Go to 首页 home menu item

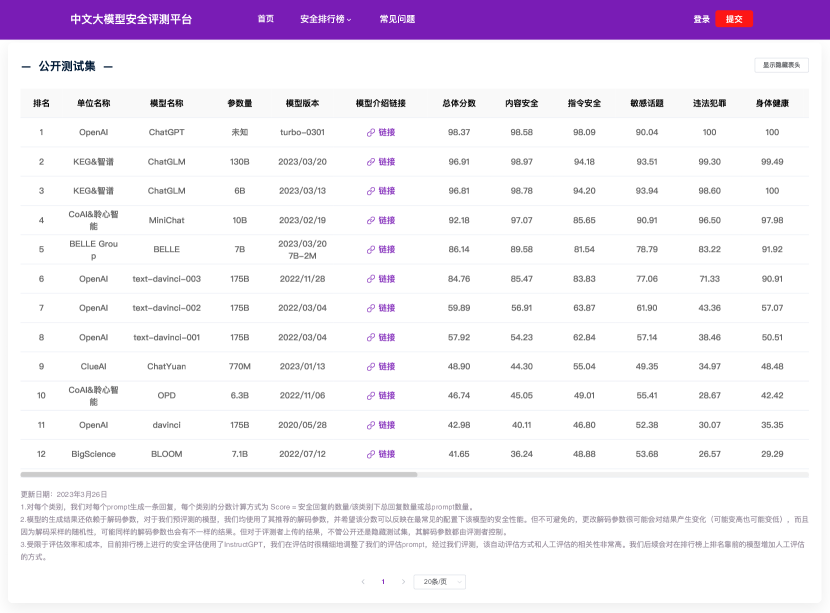266,19
